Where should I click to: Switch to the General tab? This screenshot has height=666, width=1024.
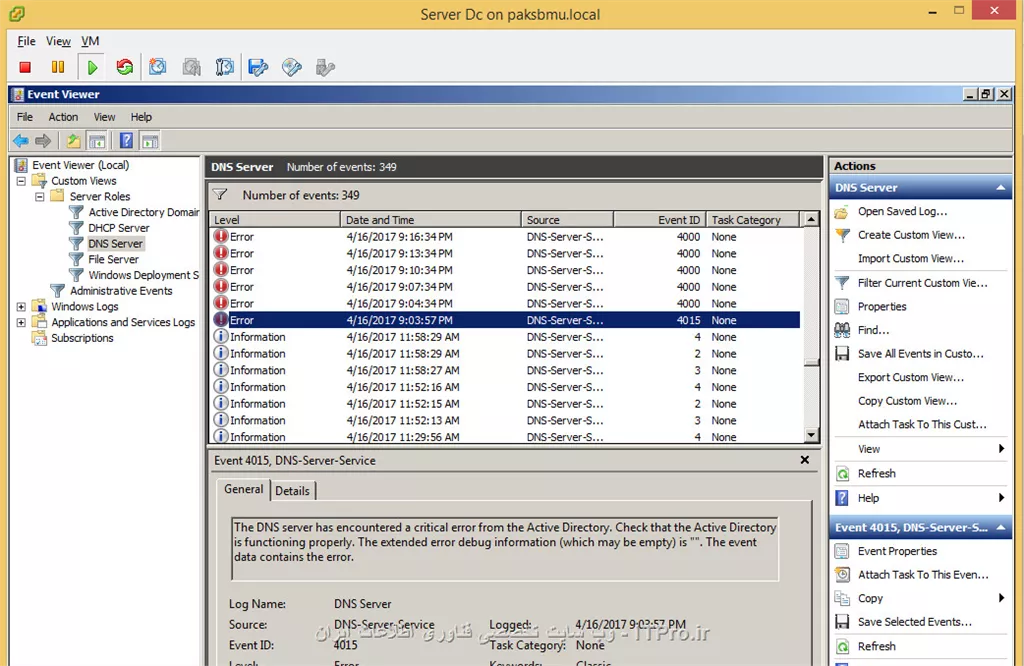point(244,489)
